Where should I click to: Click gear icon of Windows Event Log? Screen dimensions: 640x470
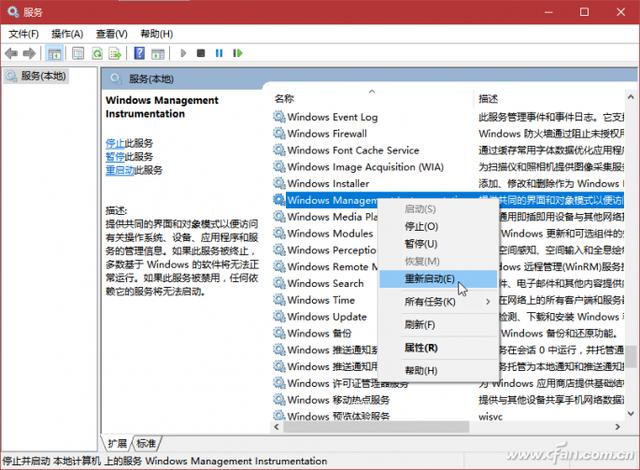point(279,117)
